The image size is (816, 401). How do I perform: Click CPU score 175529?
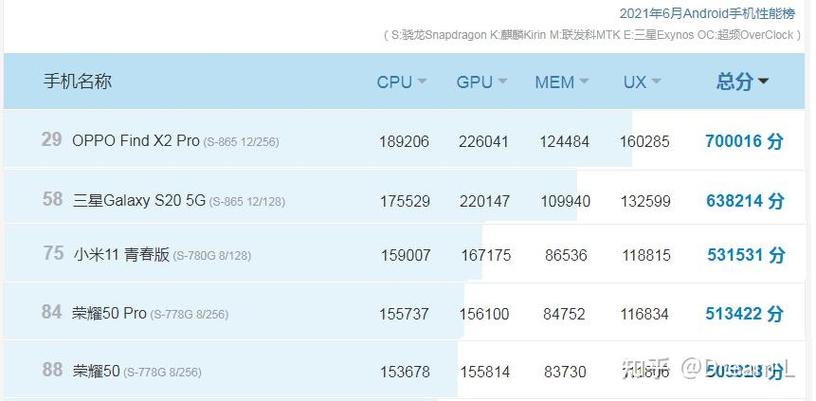405,201
